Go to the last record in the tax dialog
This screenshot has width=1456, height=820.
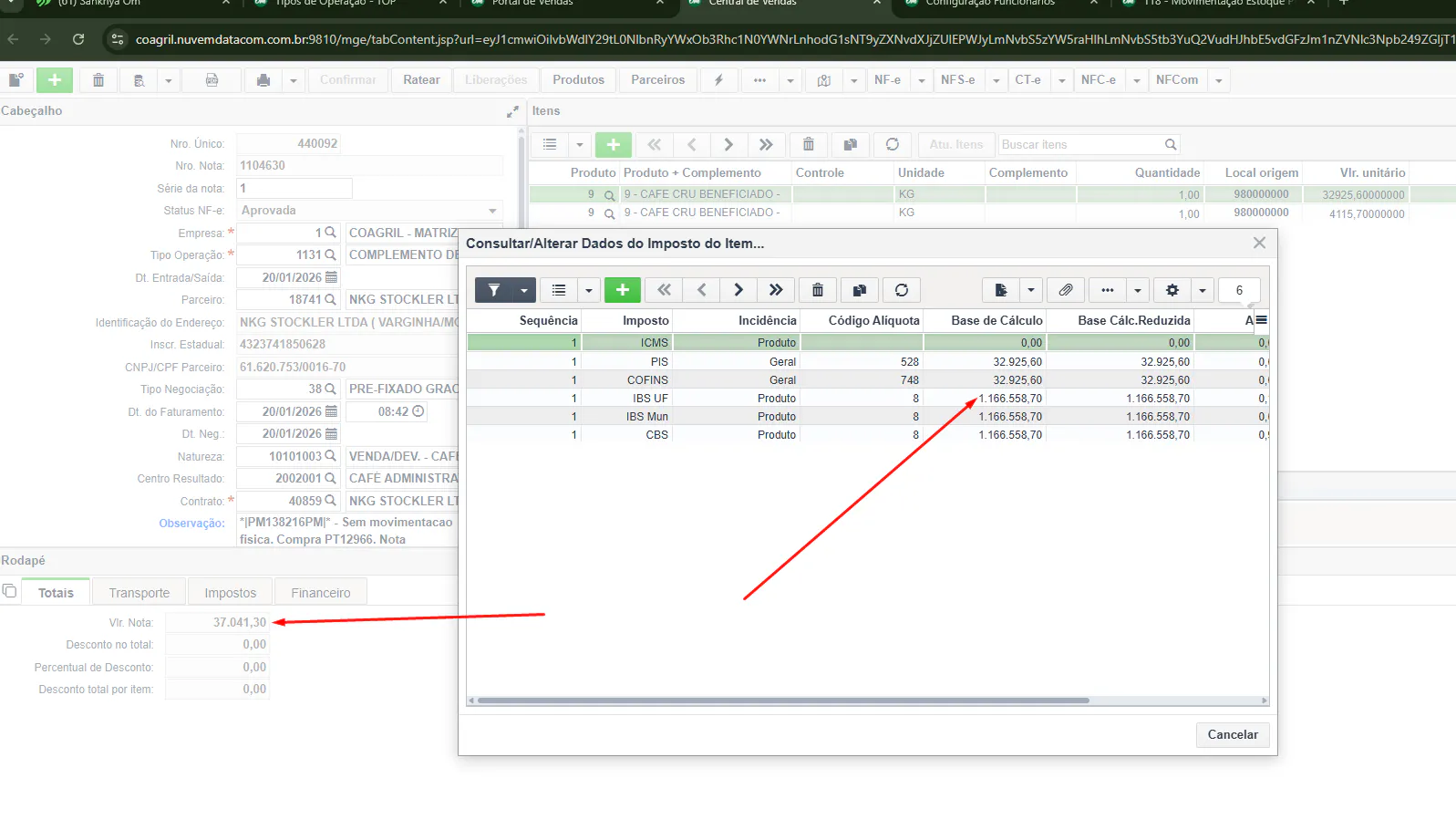tap(776, 290)
